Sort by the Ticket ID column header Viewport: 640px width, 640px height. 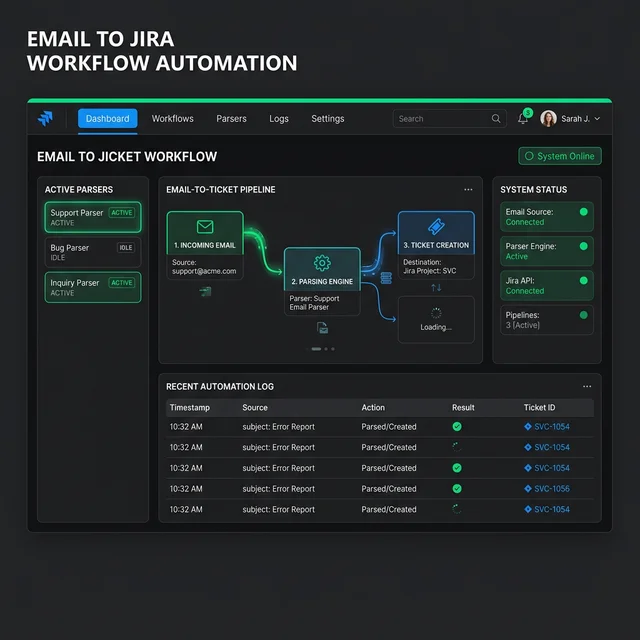pos(539,407)
